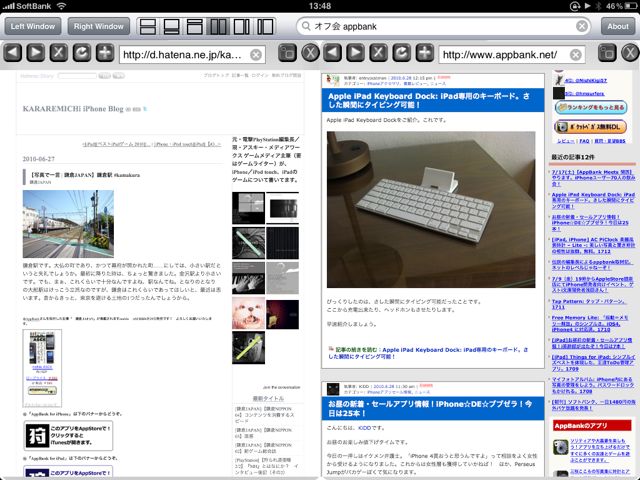Reload the left window page
Image resolution: width=640 pixels, height=480 pixels.
(82, 53)
